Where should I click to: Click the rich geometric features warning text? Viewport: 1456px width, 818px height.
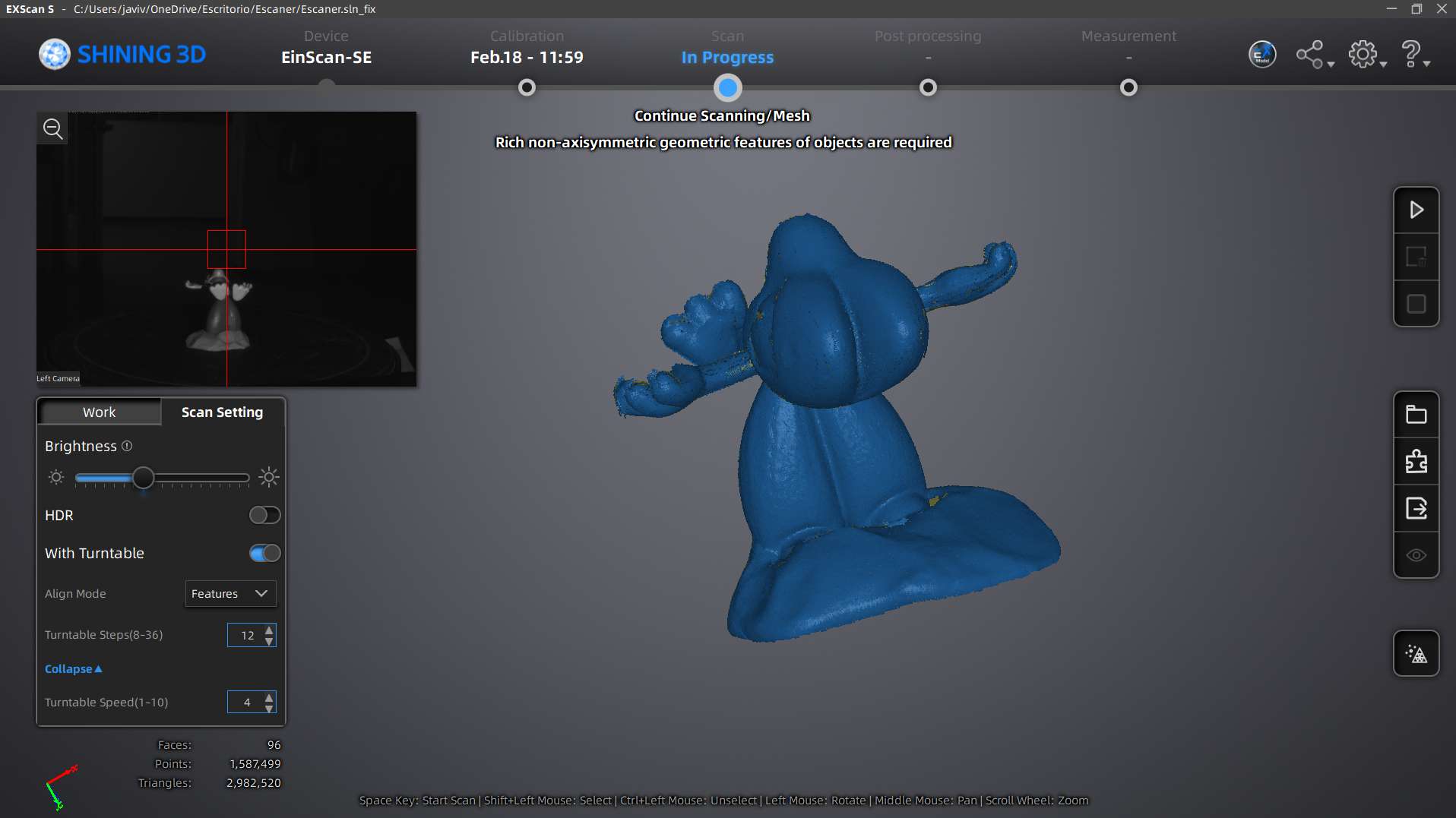tap(723, 142)
